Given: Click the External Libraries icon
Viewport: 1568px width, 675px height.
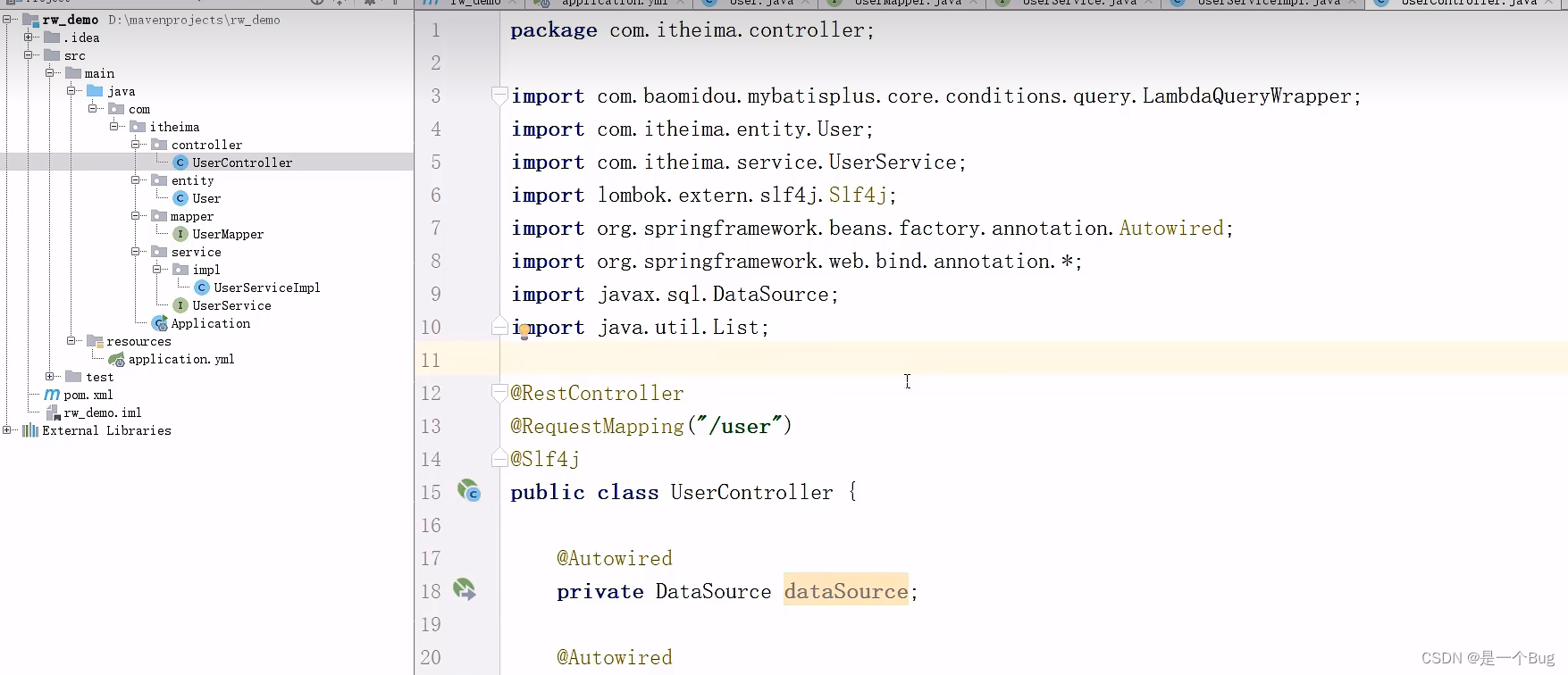Looking at the screenshot, I should [x=30, y=430].
